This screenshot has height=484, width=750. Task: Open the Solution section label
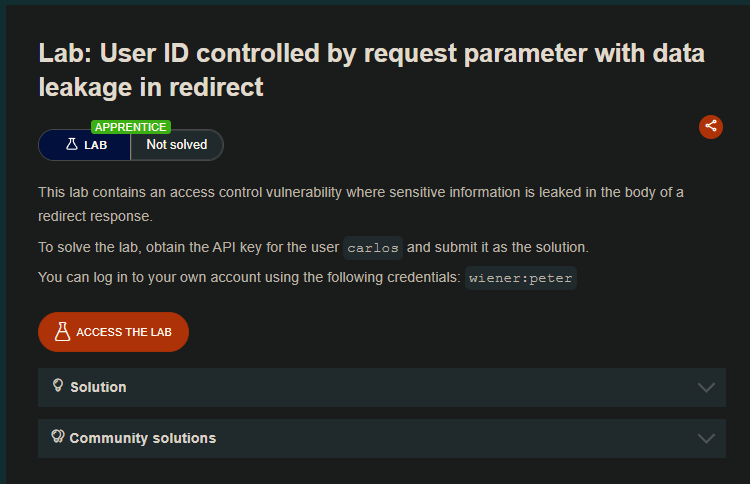coord(98,387)
